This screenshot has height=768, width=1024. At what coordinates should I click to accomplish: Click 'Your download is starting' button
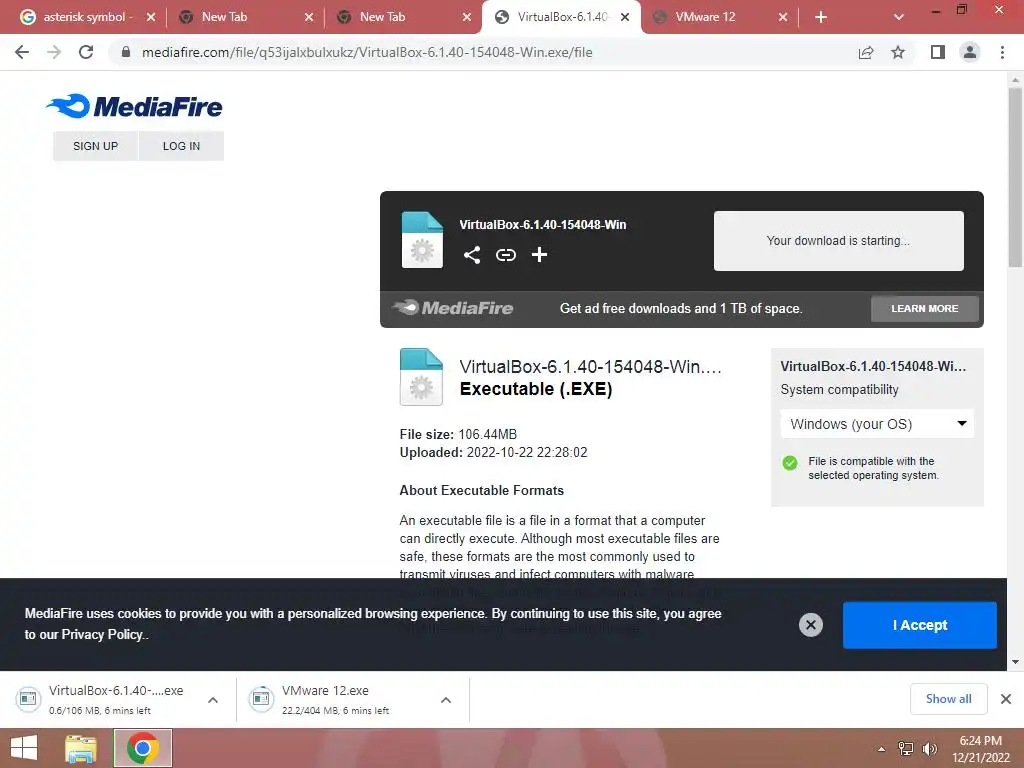tap(839, 240)
